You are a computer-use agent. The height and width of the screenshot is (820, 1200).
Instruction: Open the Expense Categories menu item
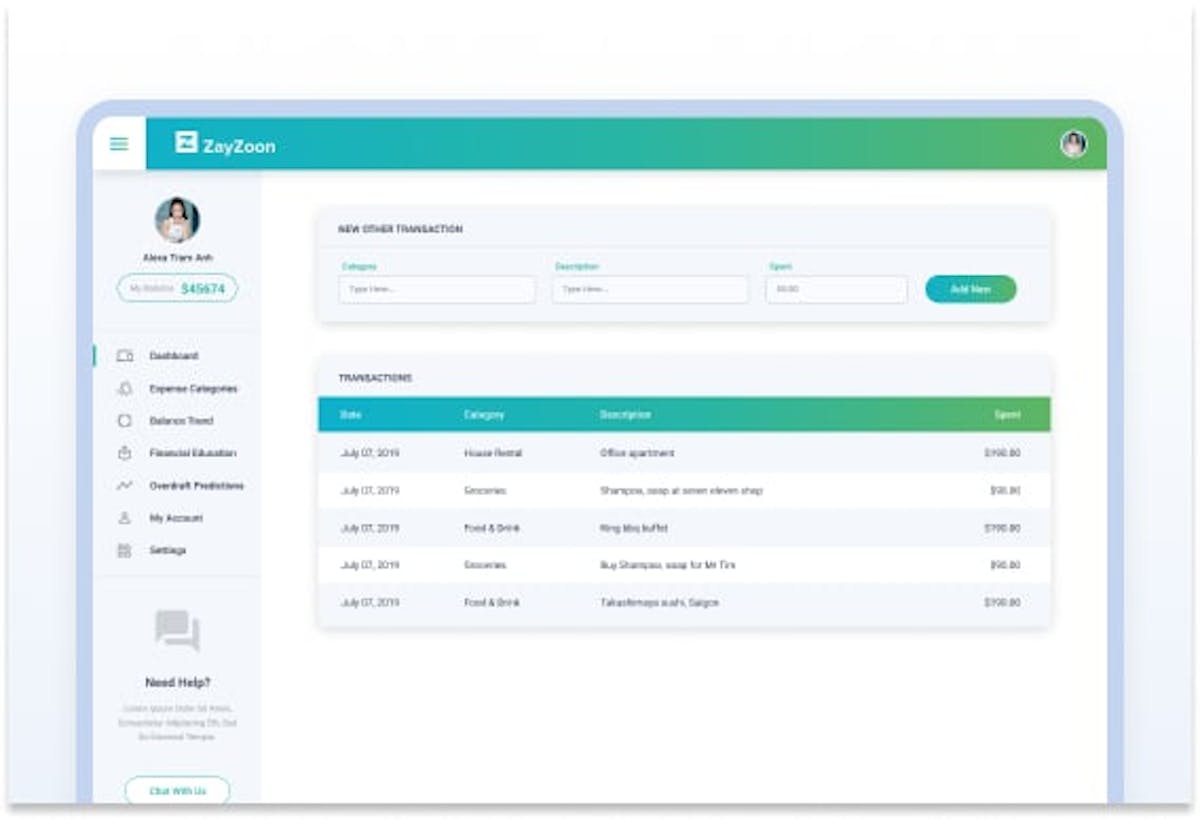click(x=193, y=388)
